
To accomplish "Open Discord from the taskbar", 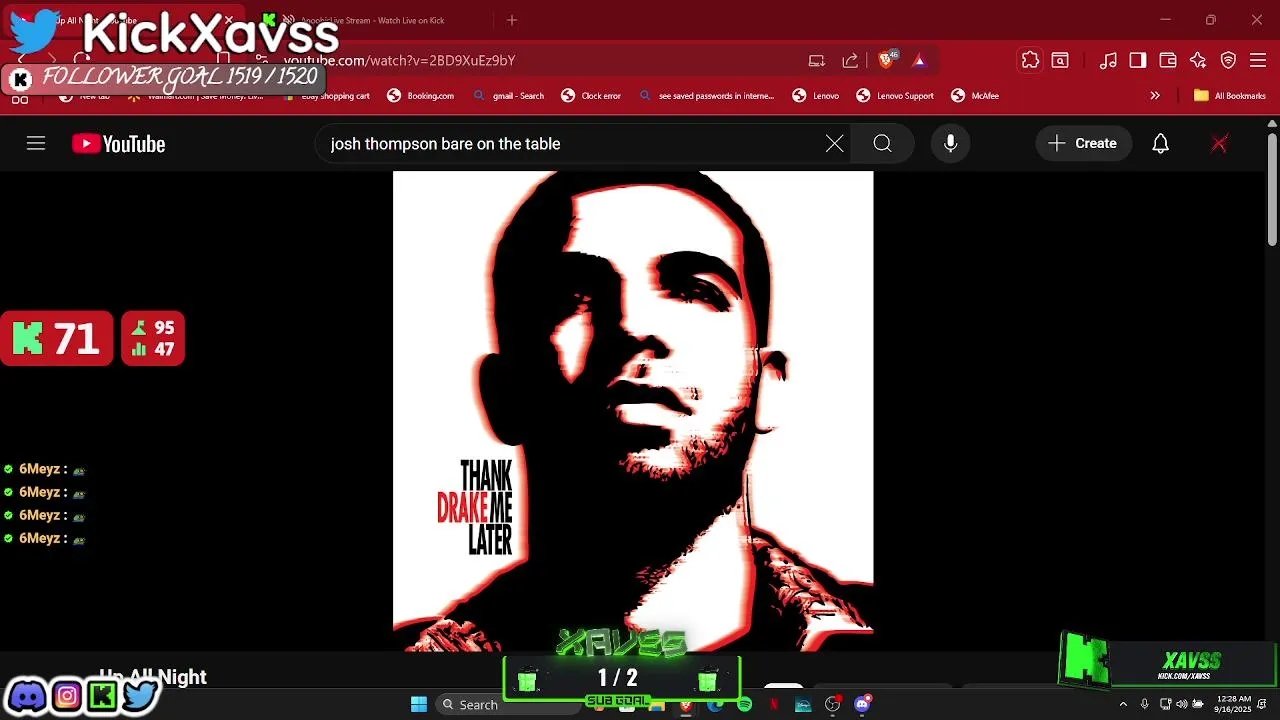I will coord(862,705).
